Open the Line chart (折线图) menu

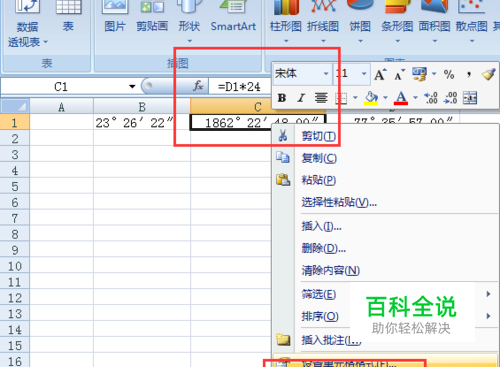tap(323, 22)
